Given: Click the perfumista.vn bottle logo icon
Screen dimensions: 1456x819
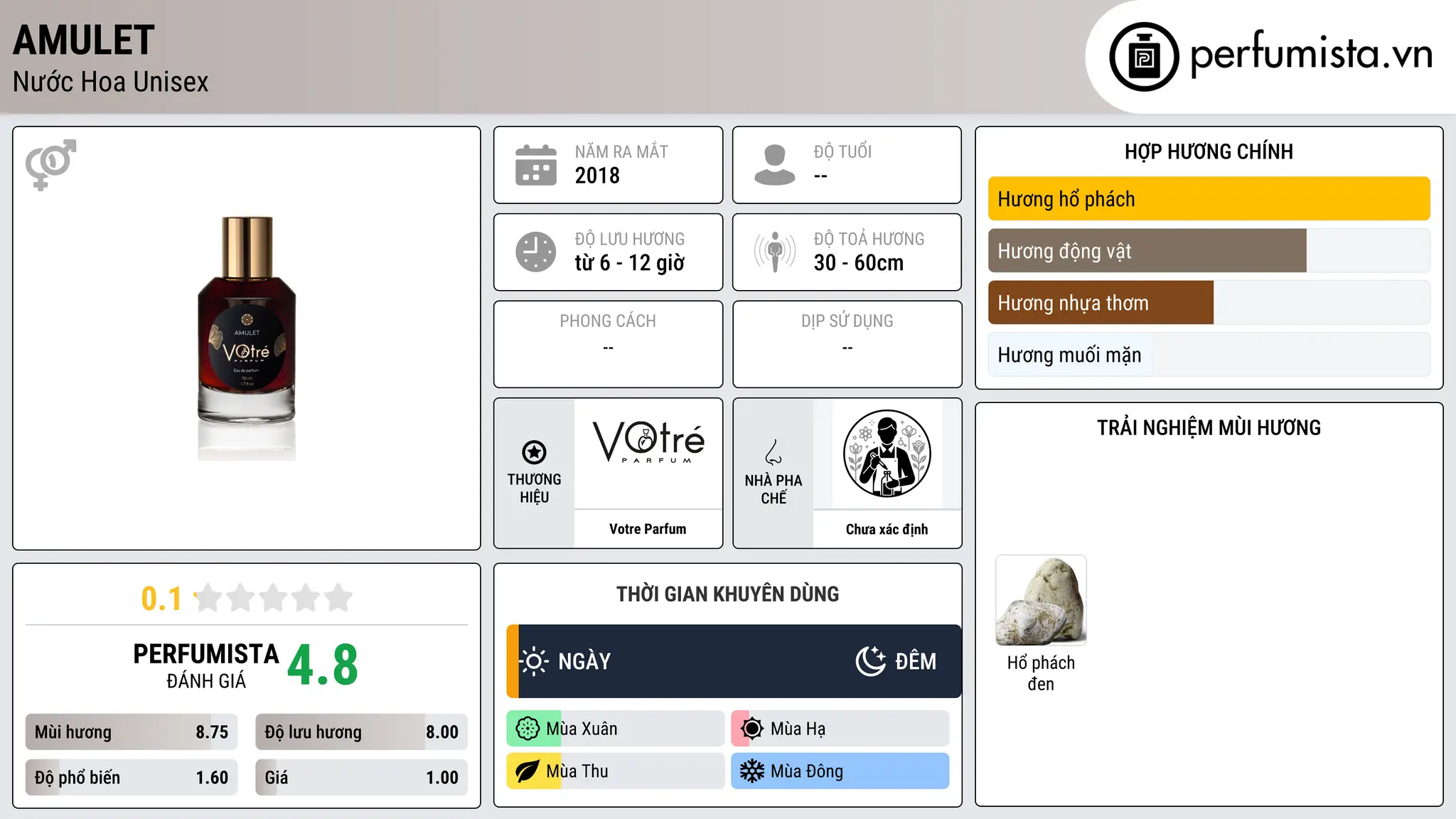Looking at the screenshot, I should point(1144,56).
